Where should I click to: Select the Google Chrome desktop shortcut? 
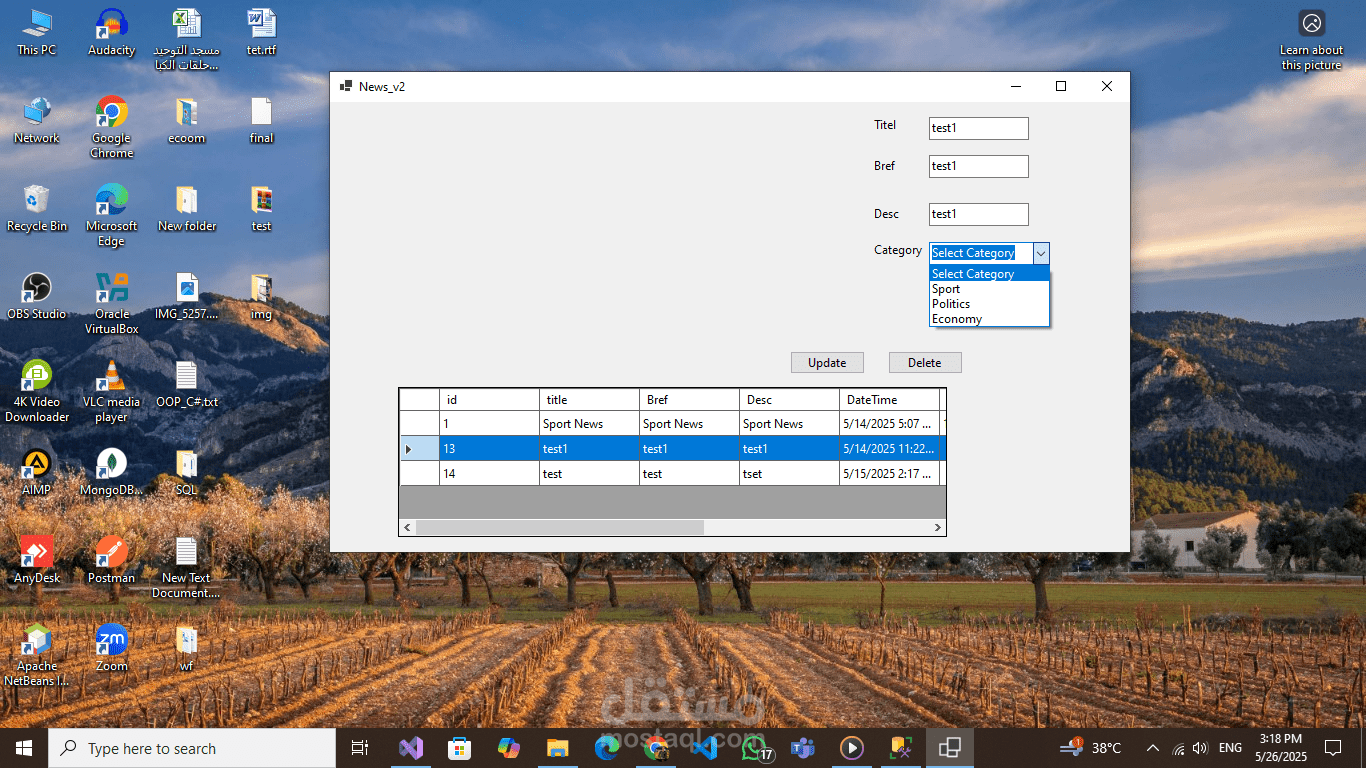[x=111, y=127]
